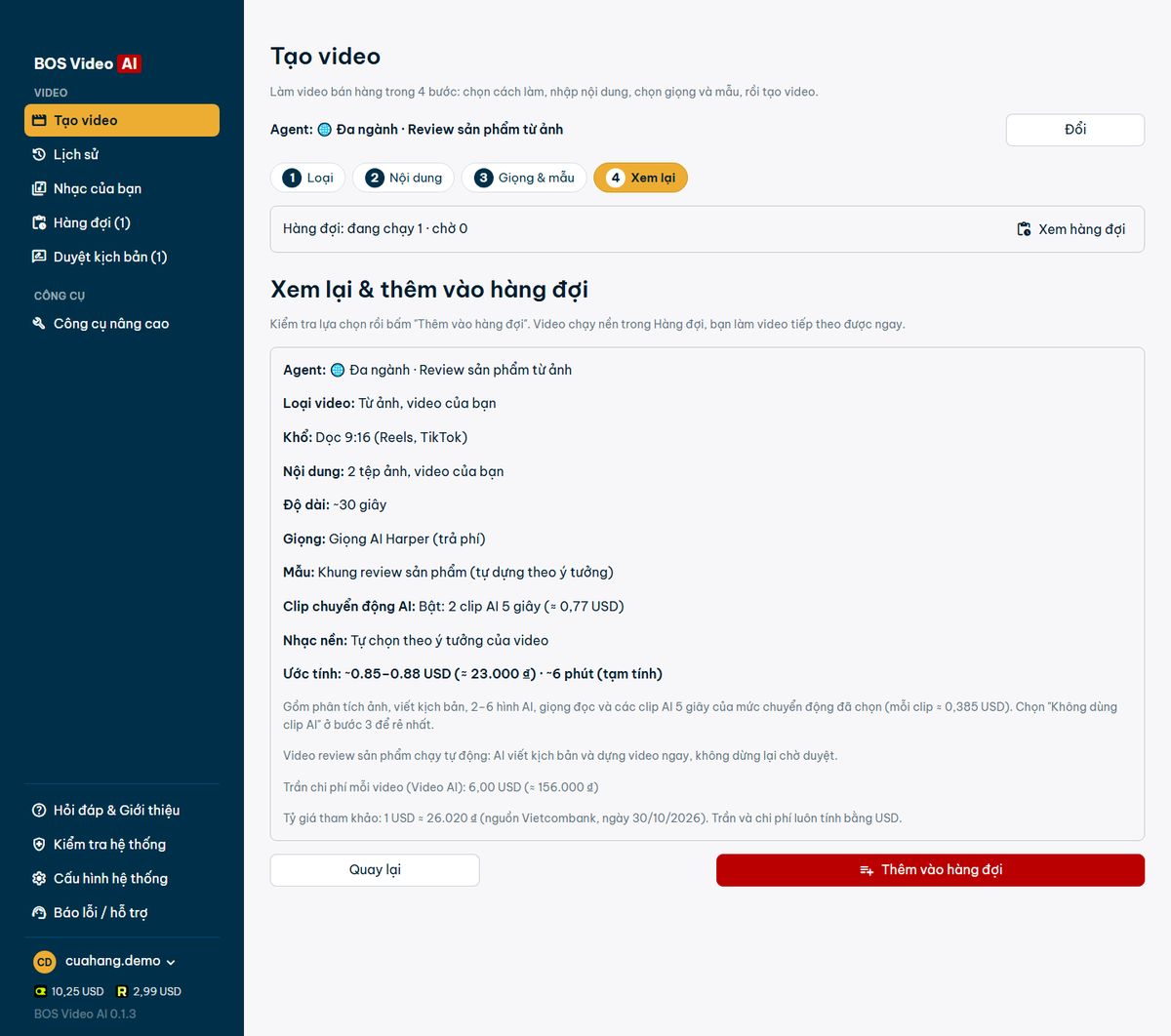Click the Đổi agent button

pos(1074,130)
